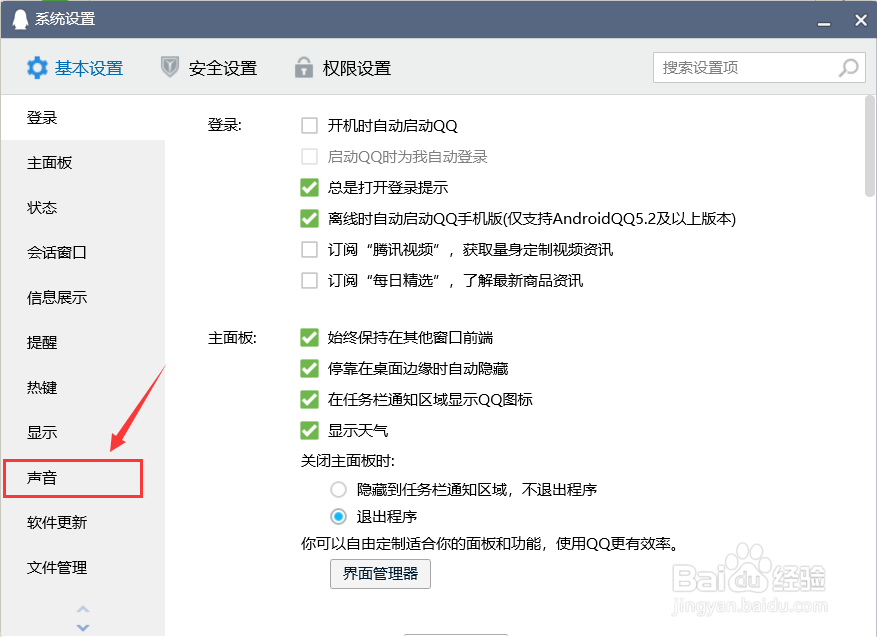Select 文件管理 in the sidebar

click(83, 568)
